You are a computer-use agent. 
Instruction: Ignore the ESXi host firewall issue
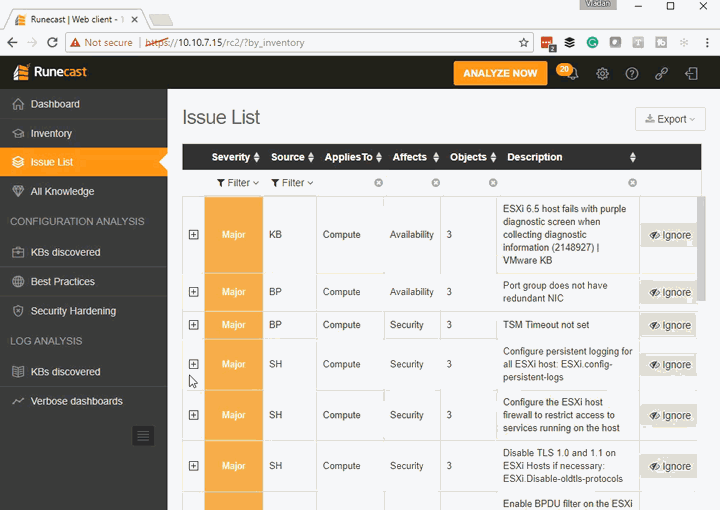(669, 415)
